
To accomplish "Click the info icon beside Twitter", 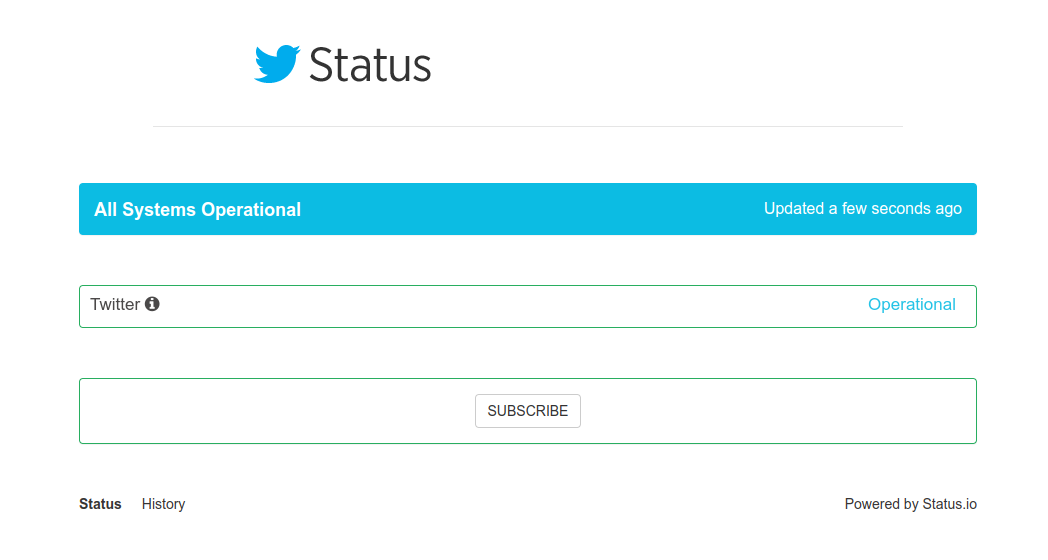I will pyautogui.click(x=152, y=304).
